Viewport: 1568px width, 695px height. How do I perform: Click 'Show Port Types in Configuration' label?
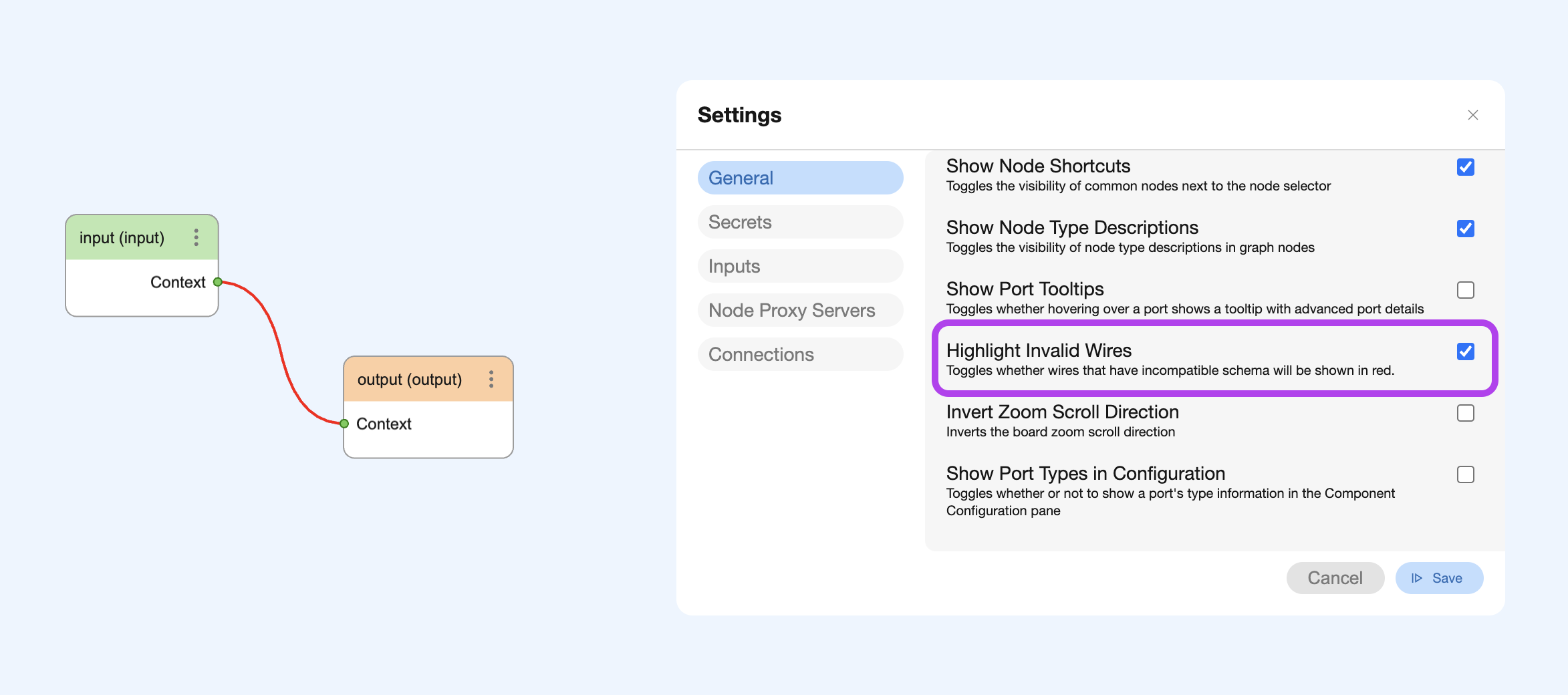point(1085,473)
